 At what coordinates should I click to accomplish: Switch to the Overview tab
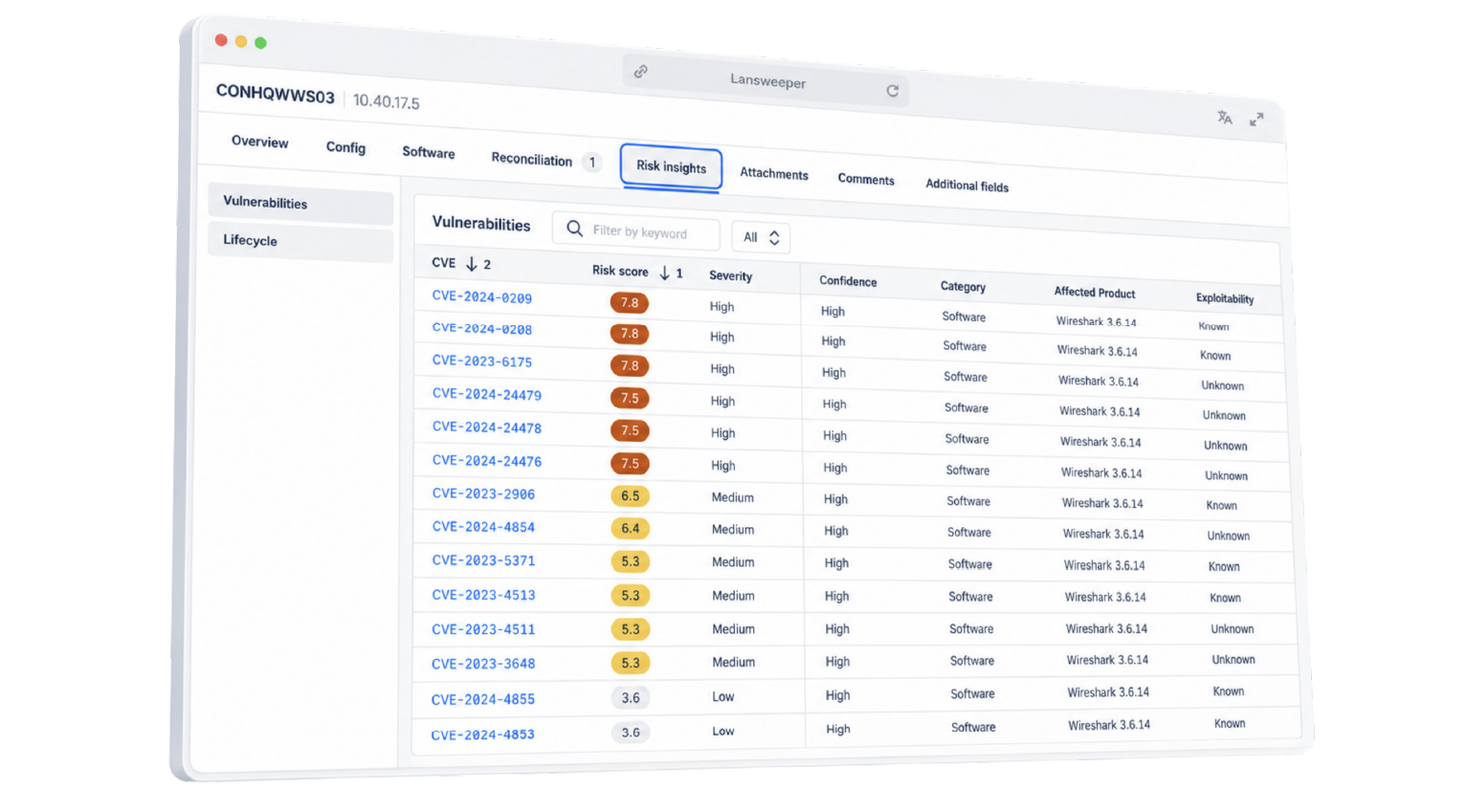[259, 142]
